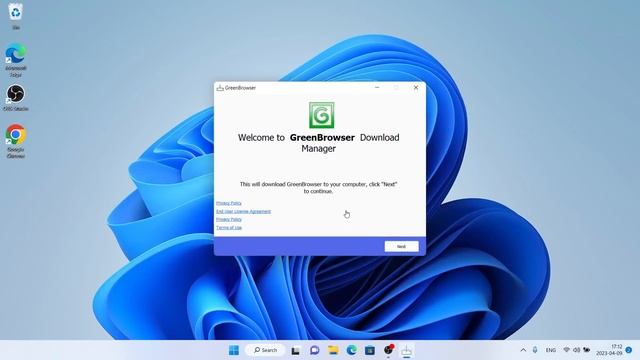Open the Wi-Fi network tray icon
This screenshot has width=640, height=360.
[x=567, y=350]
